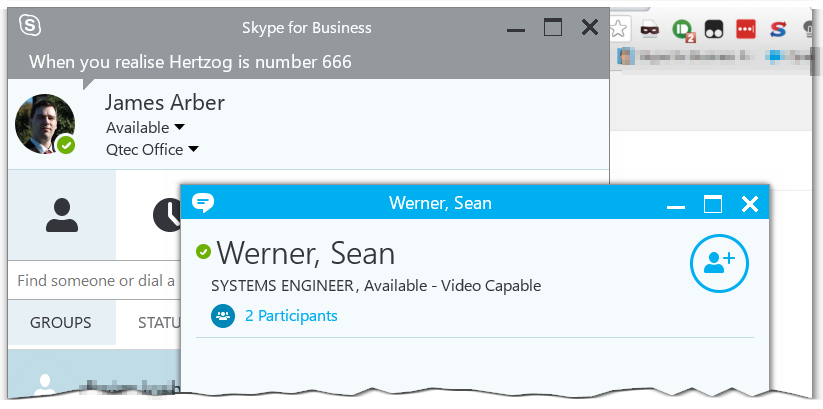Click the Find someone search field
This screenshot has width=823, height=409.
(94, 281)
